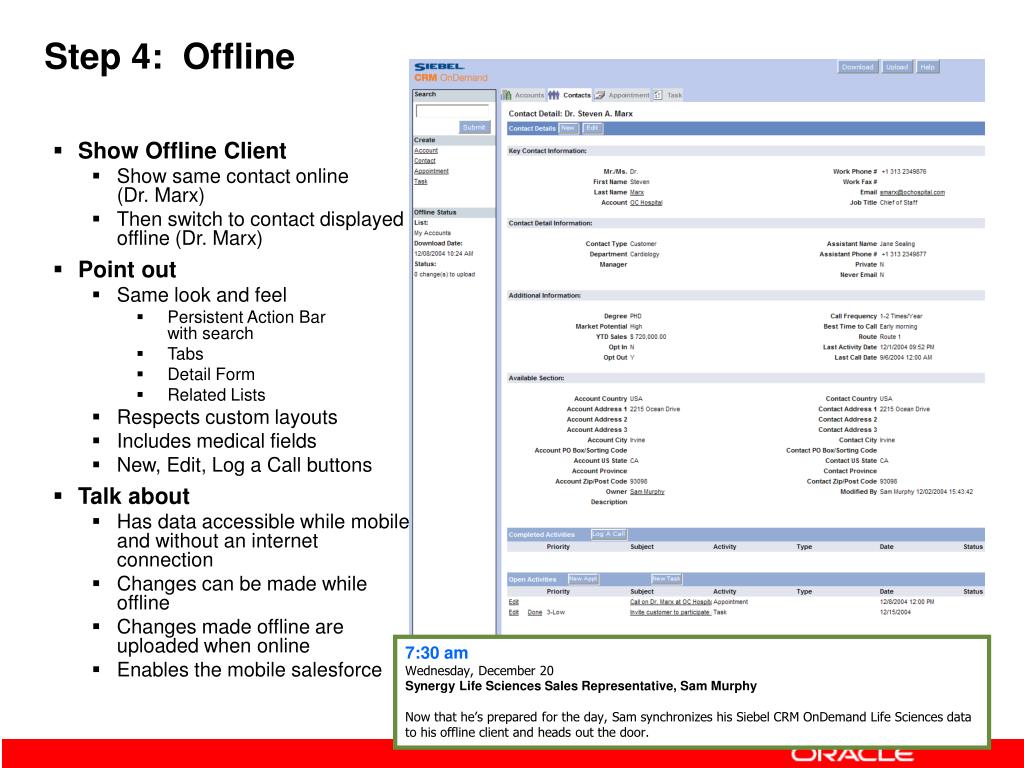Click New button in Contact Details bar
The image size is (1024, 768).
point(568,128)
